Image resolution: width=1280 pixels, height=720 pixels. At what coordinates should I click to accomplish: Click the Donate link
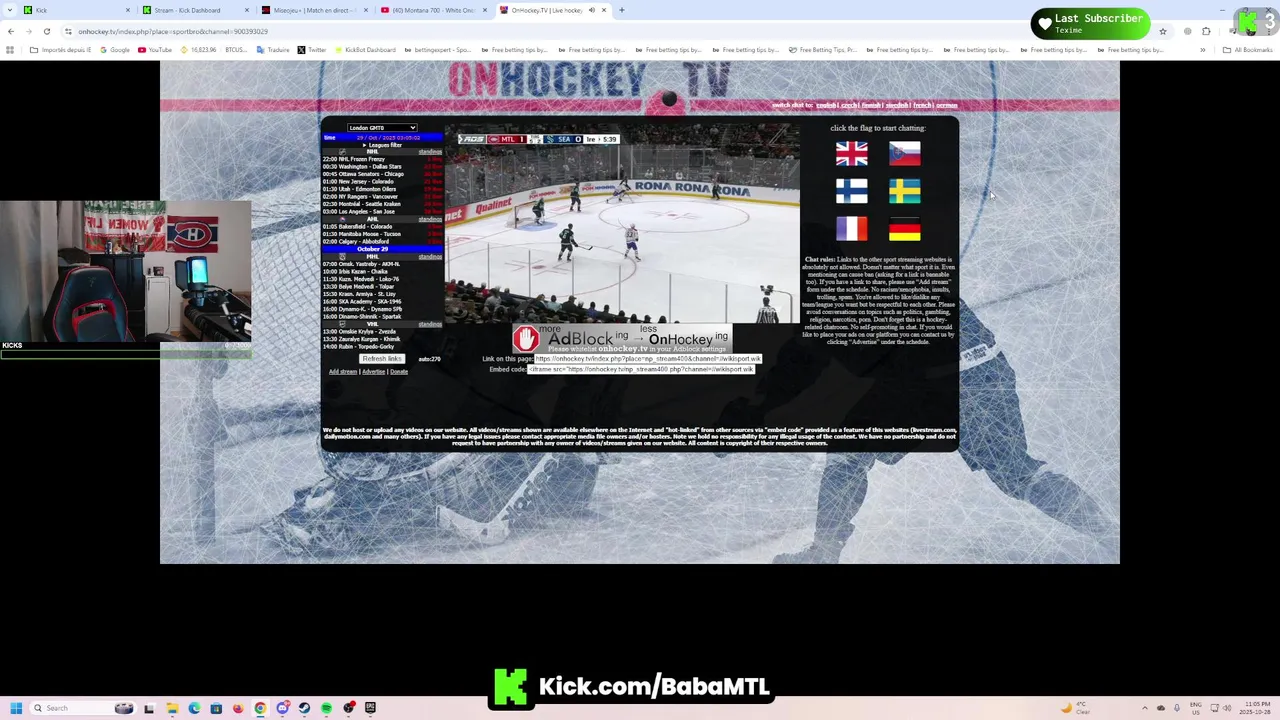pyautogui.click(x=399, y=372)
